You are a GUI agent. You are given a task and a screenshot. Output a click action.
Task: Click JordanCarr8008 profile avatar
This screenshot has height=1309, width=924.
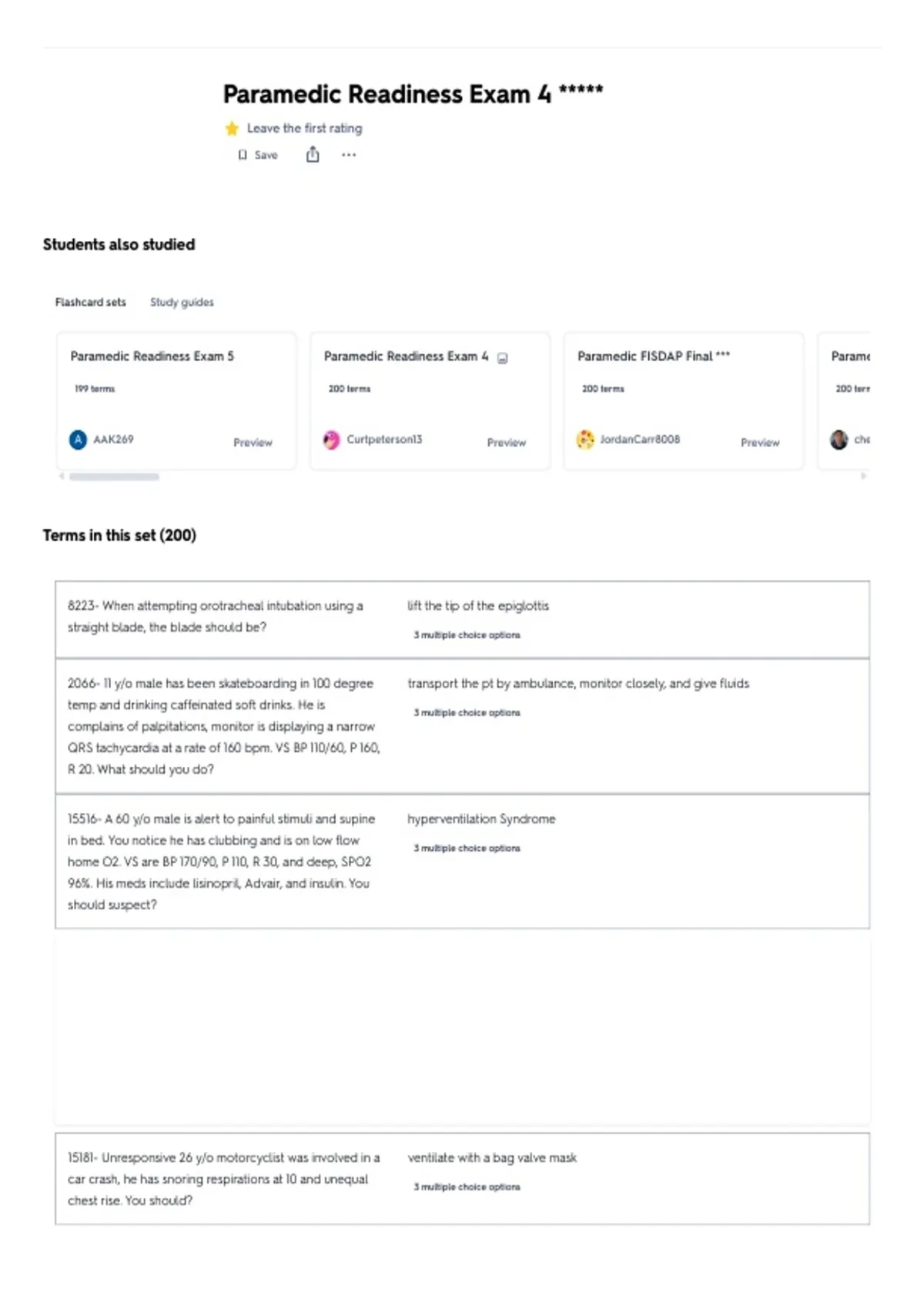coord(585,440)
